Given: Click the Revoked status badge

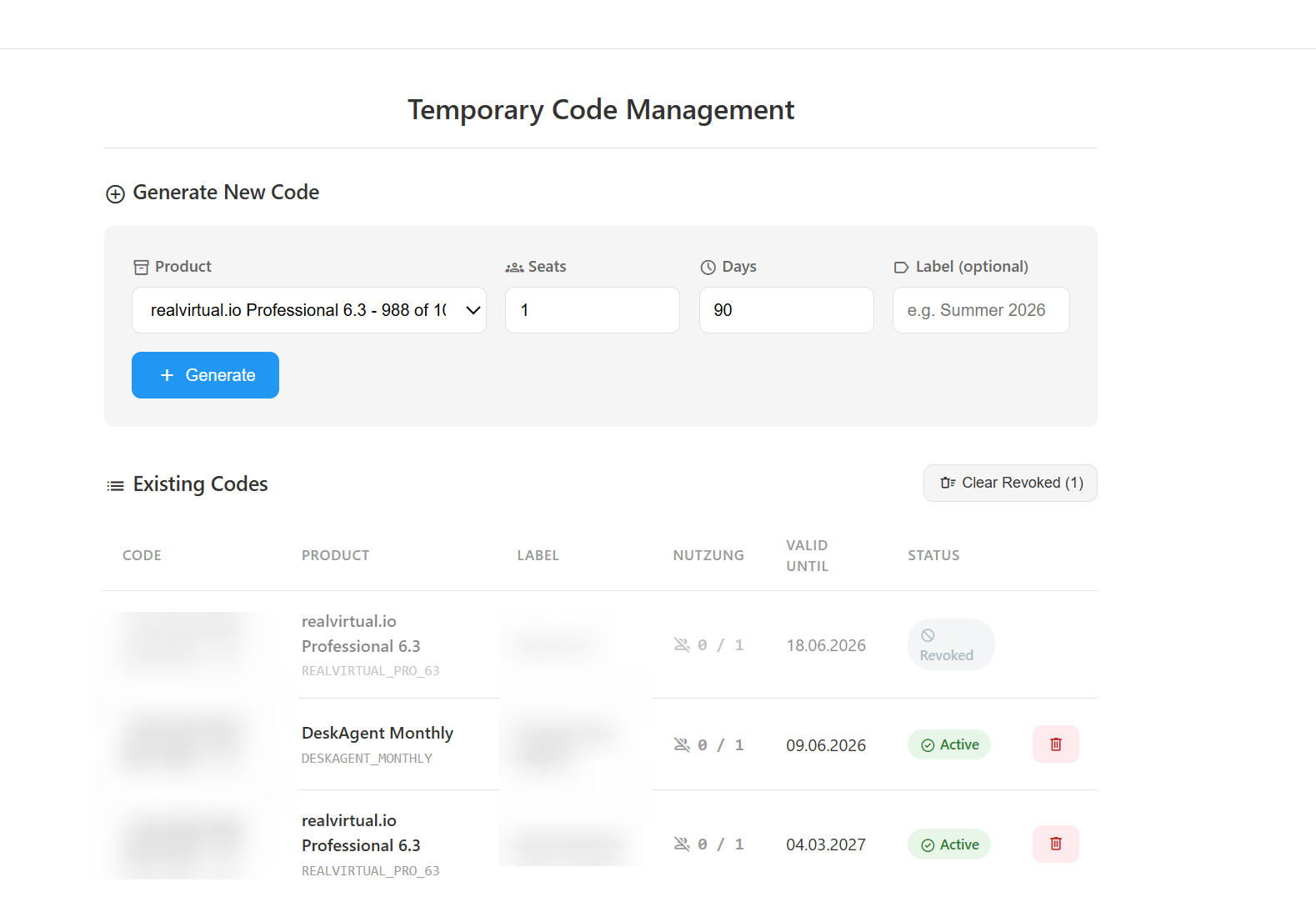Looking at the screenshot, I should 950,644.
